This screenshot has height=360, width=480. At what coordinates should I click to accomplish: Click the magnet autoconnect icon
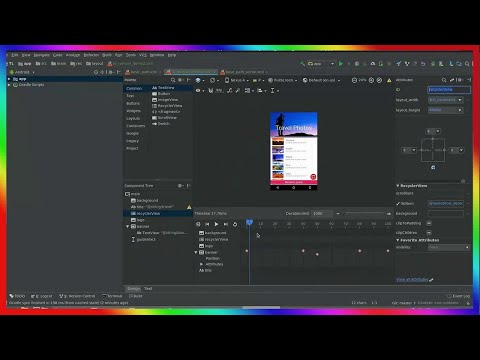pos(211,90)
